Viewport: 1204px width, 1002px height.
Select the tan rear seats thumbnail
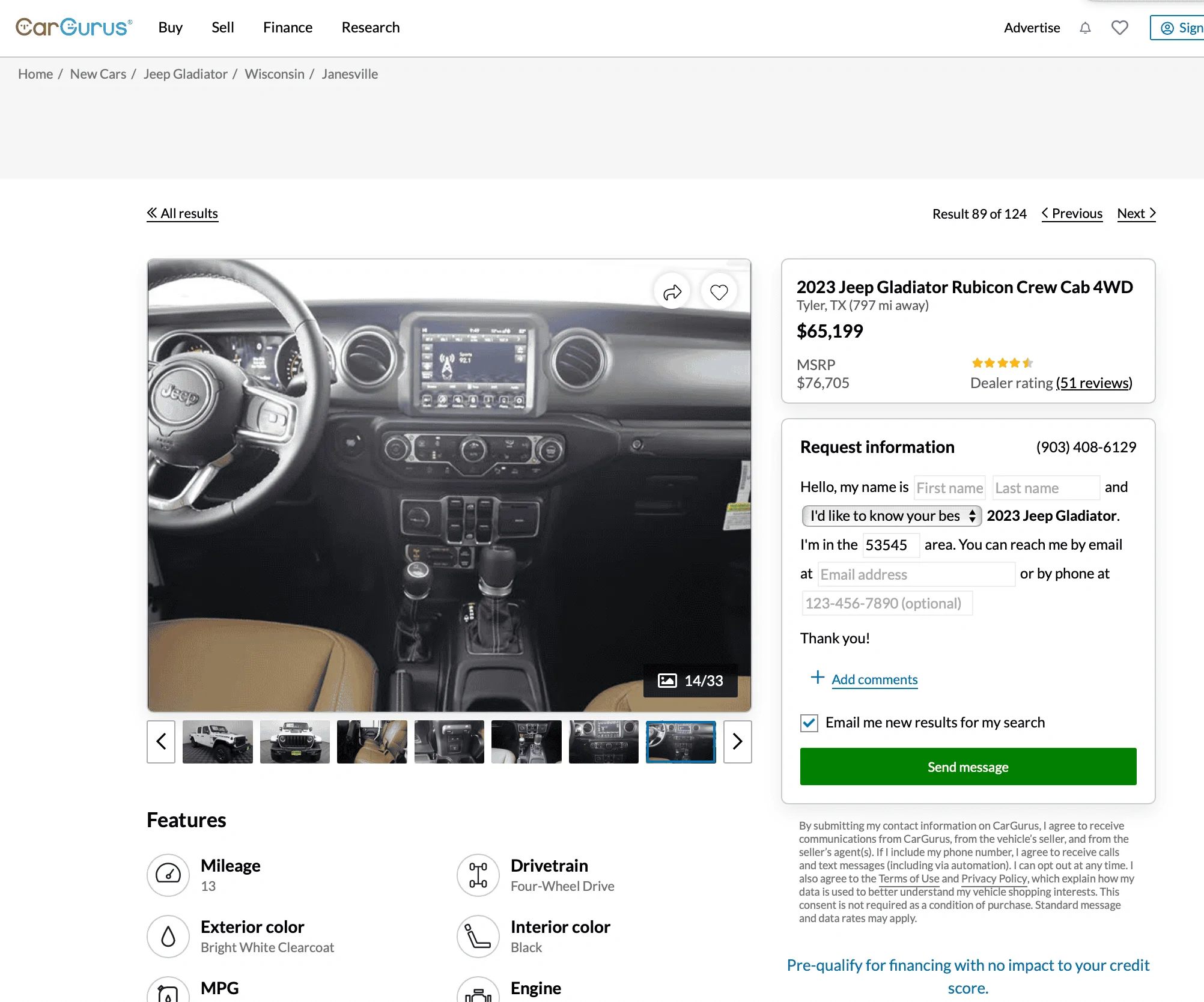[x=372, y=742]
